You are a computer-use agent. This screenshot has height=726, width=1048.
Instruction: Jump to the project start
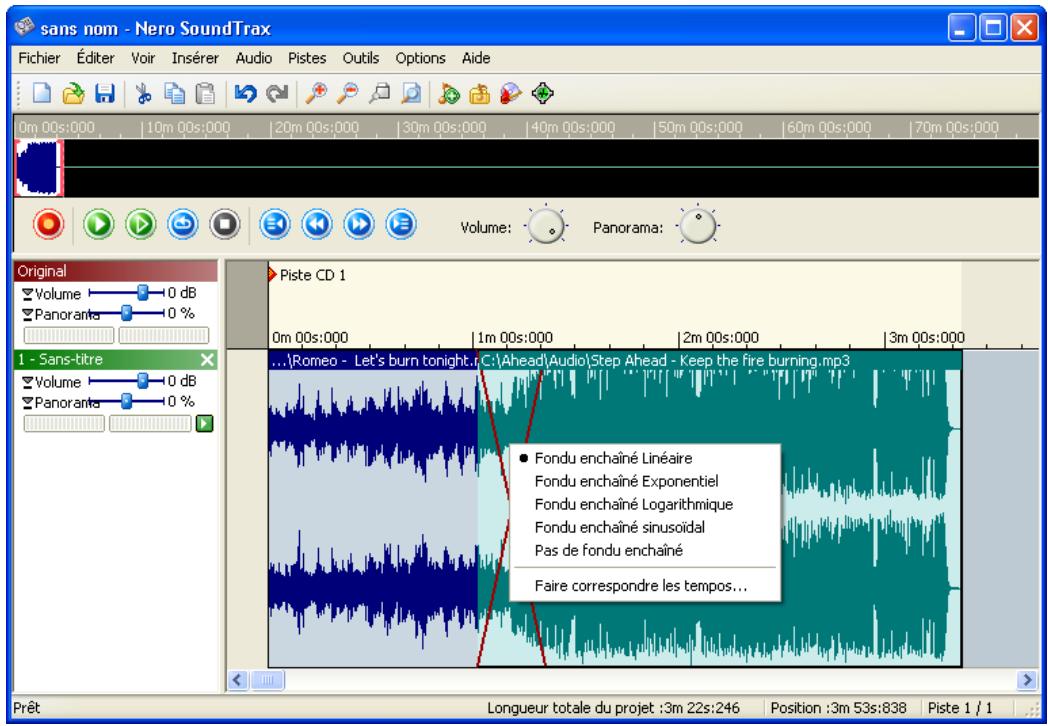[275, 225]
